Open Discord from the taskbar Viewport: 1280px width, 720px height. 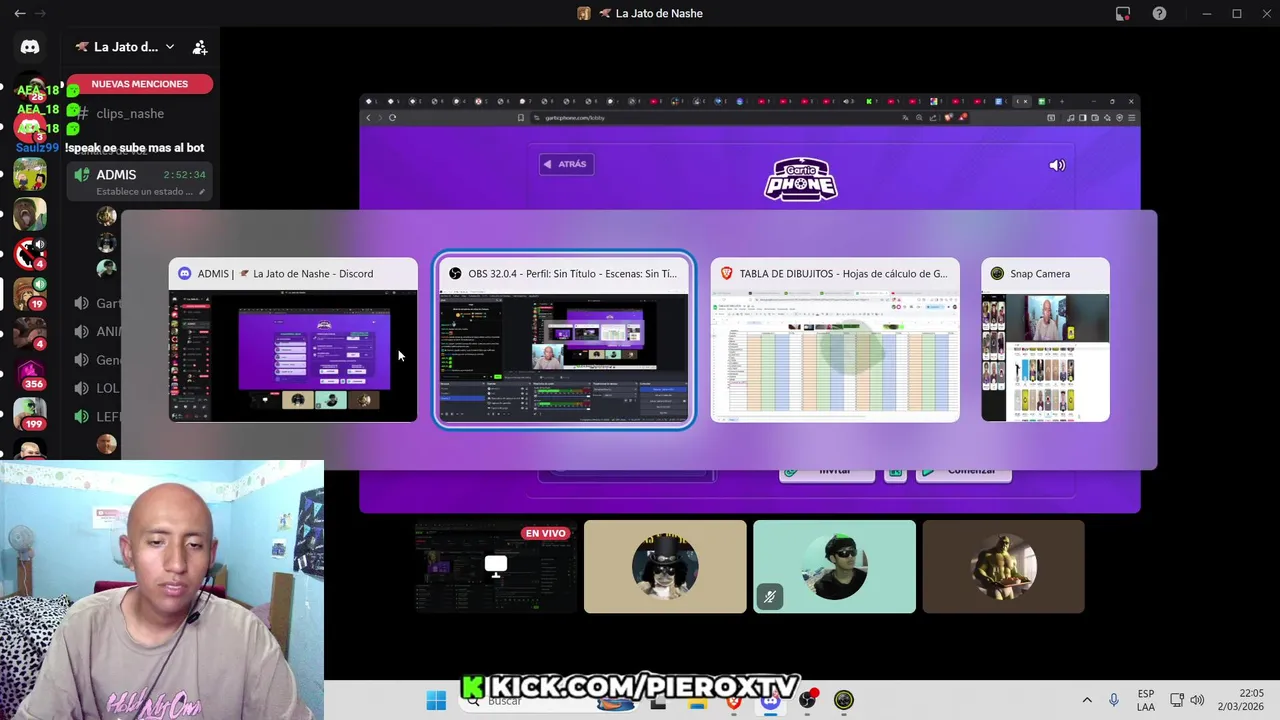770,700
